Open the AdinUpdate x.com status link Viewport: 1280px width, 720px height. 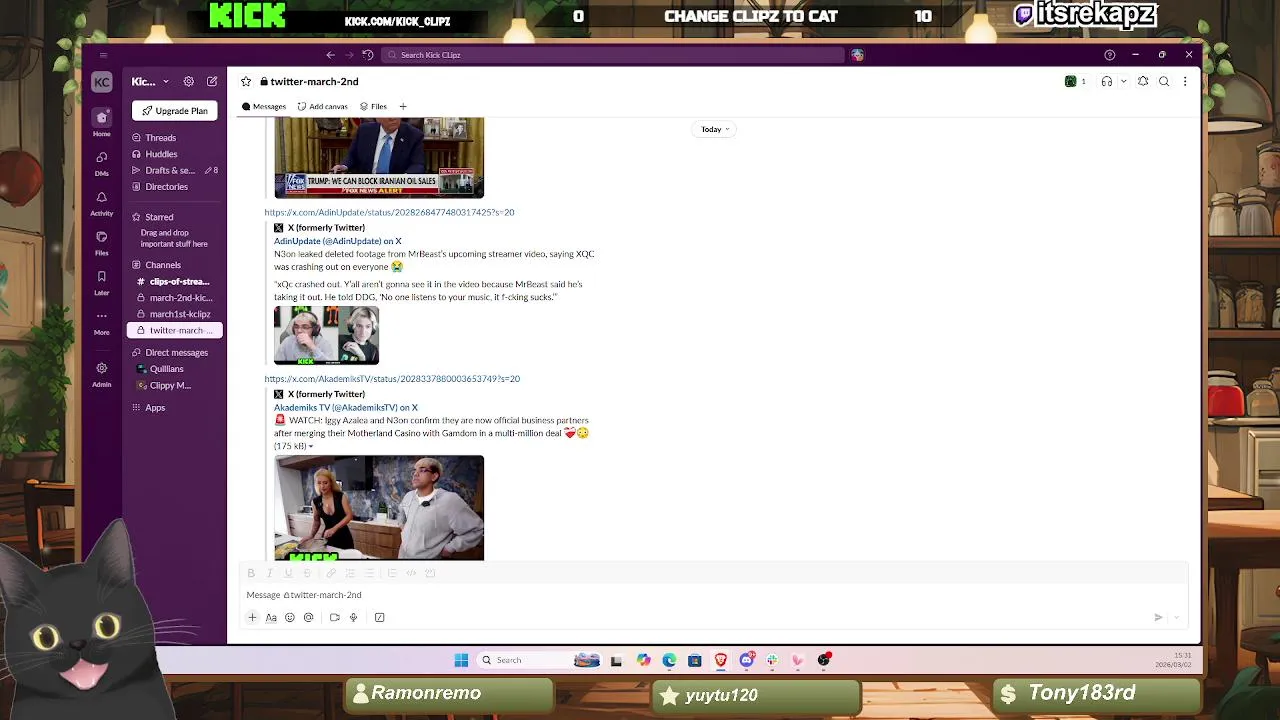389,212
